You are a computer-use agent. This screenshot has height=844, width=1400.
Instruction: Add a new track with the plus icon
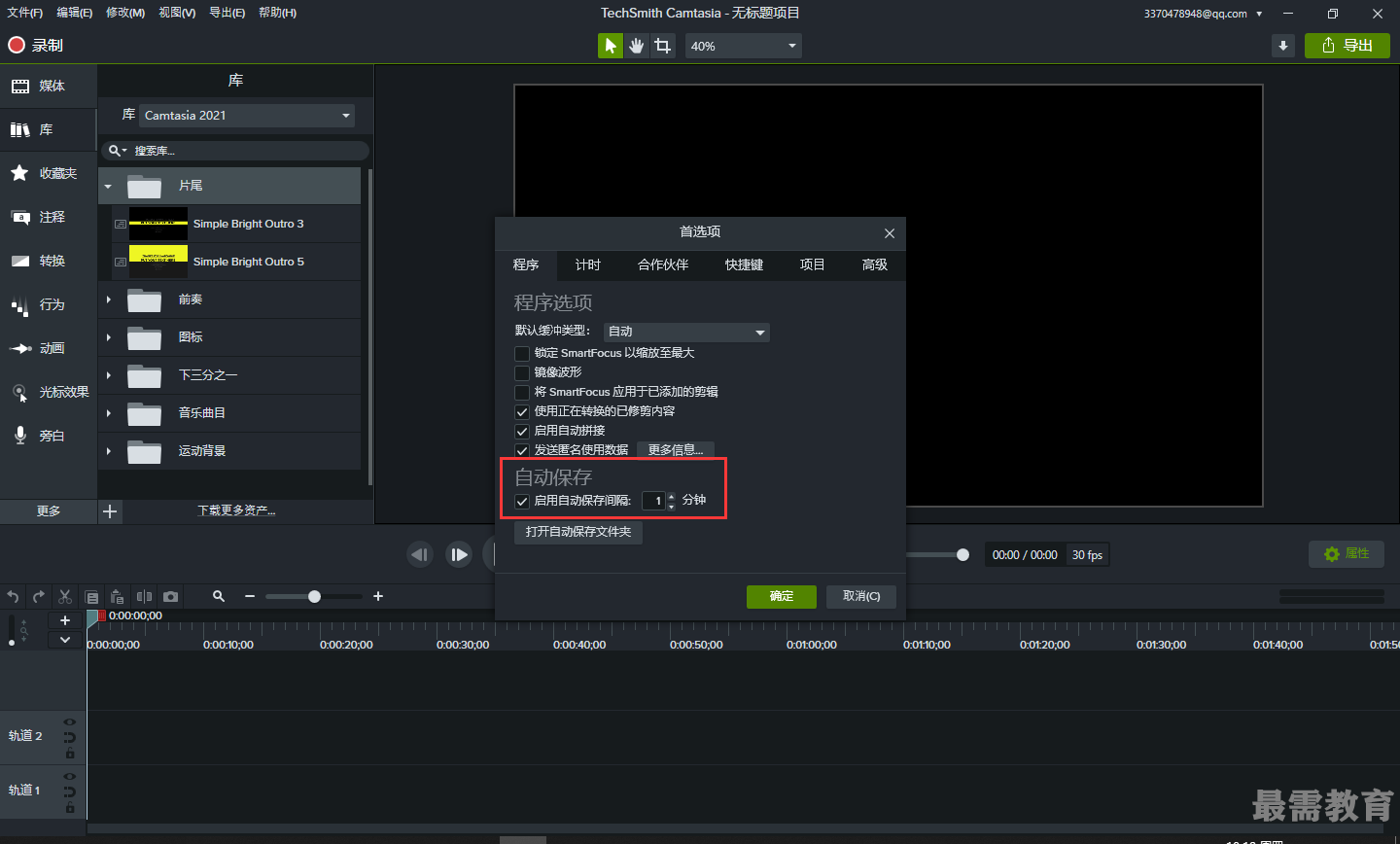click(65, 620)
